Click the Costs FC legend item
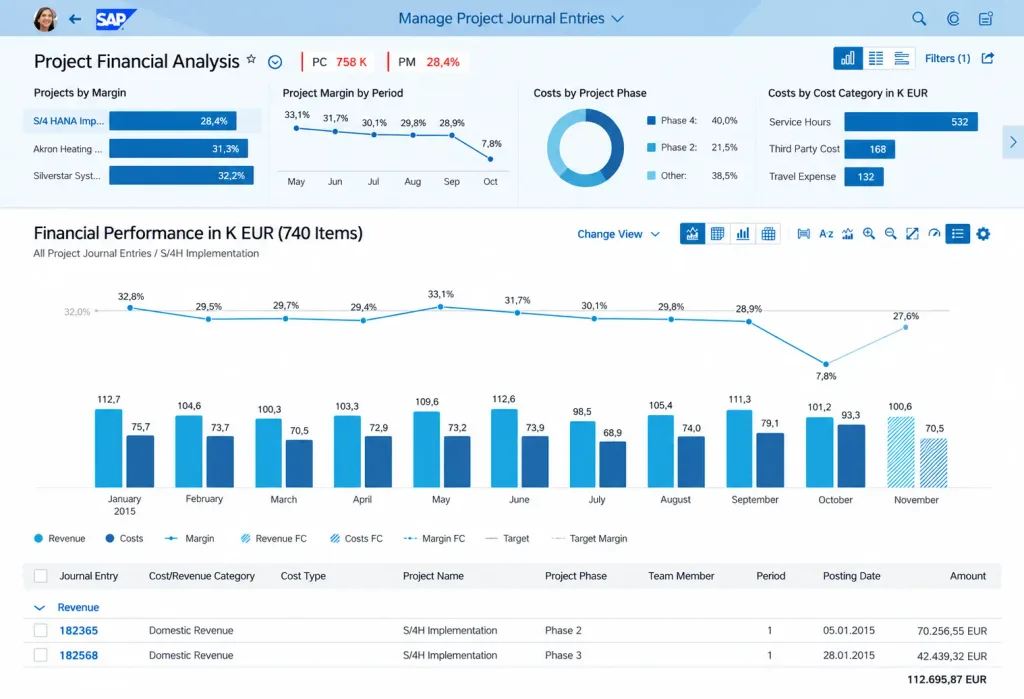Screen dimensions: 1024x699 pos(356,538)
